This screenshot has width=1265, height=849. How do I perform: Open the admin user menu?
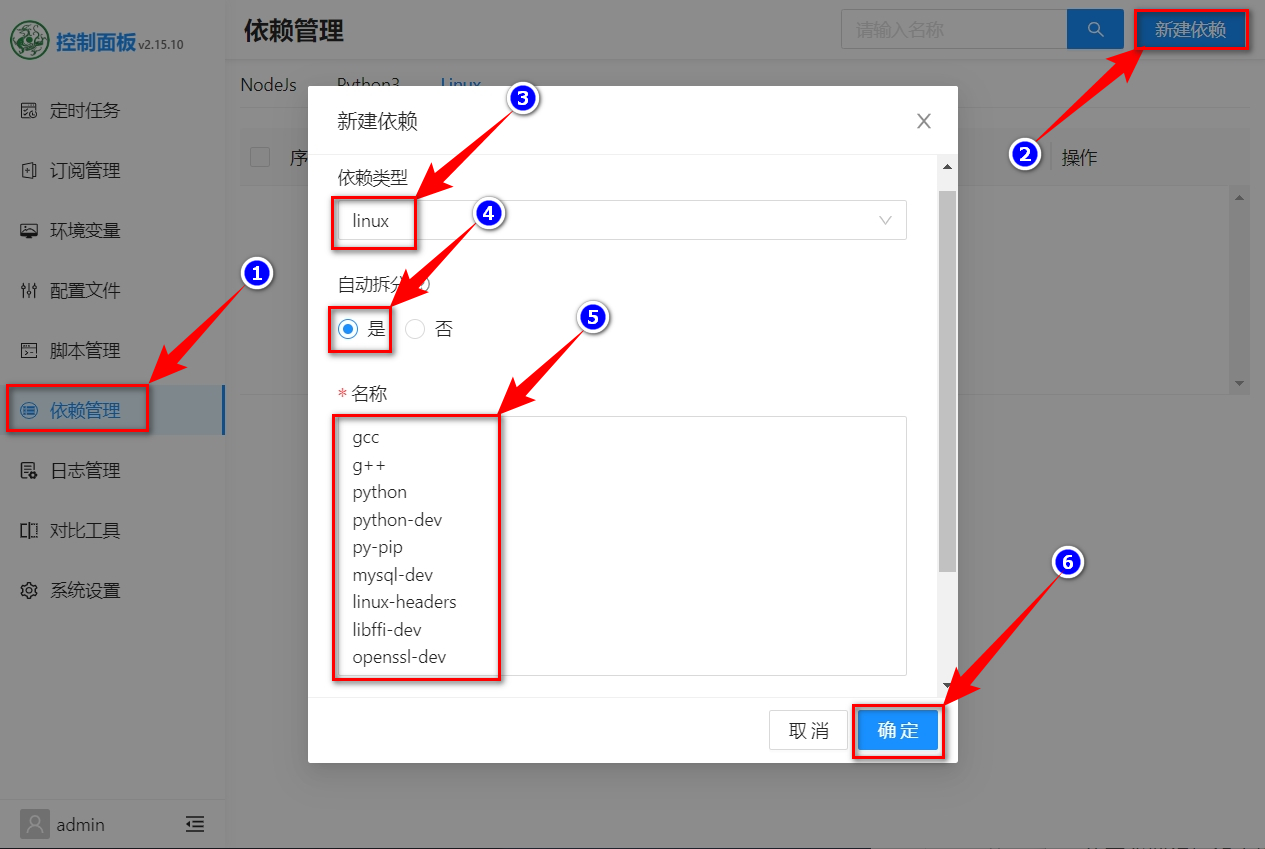[x=64, y=824]
